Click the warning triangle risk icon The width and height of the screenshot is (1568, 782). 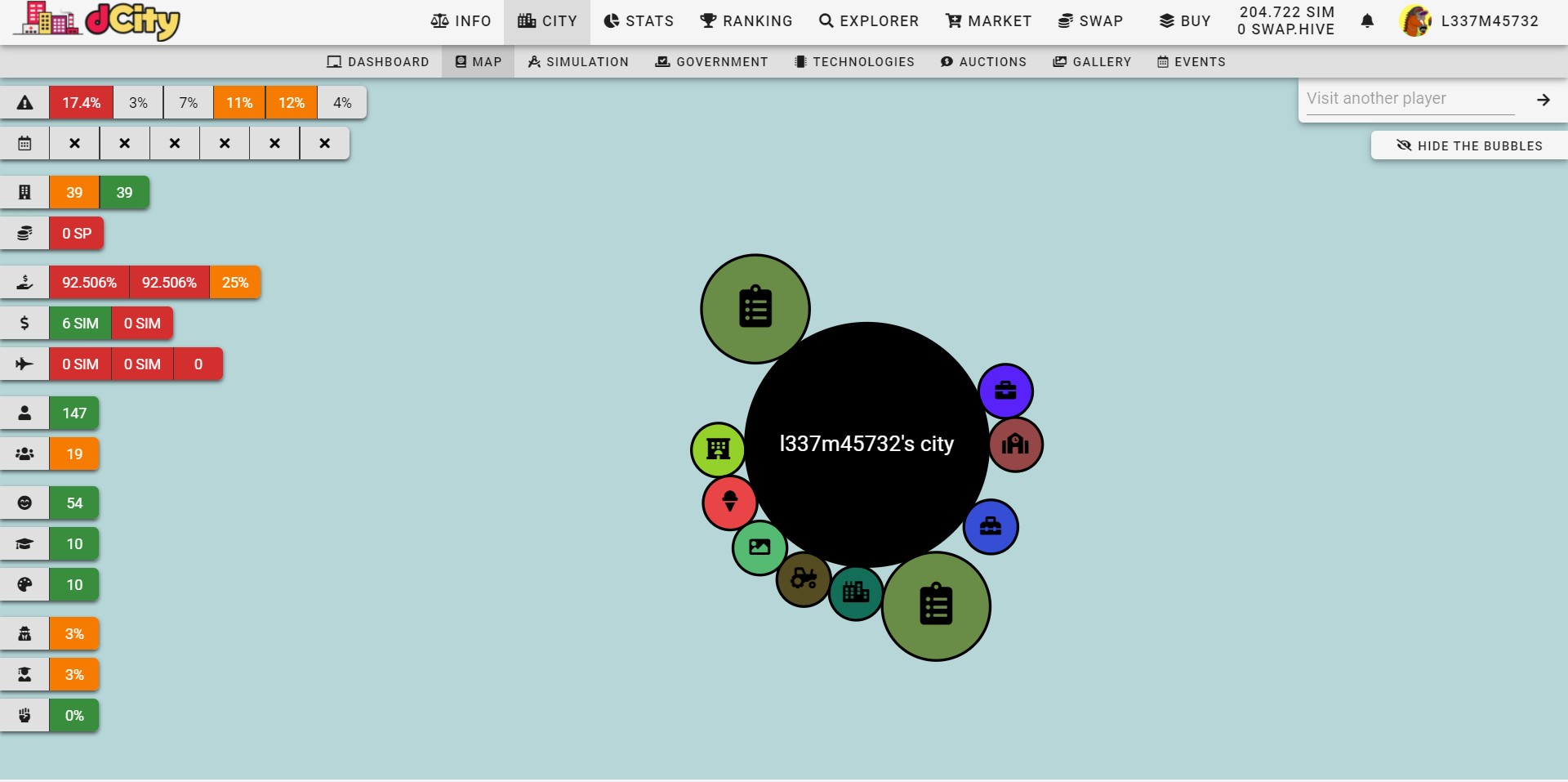[x=24, y=103]
